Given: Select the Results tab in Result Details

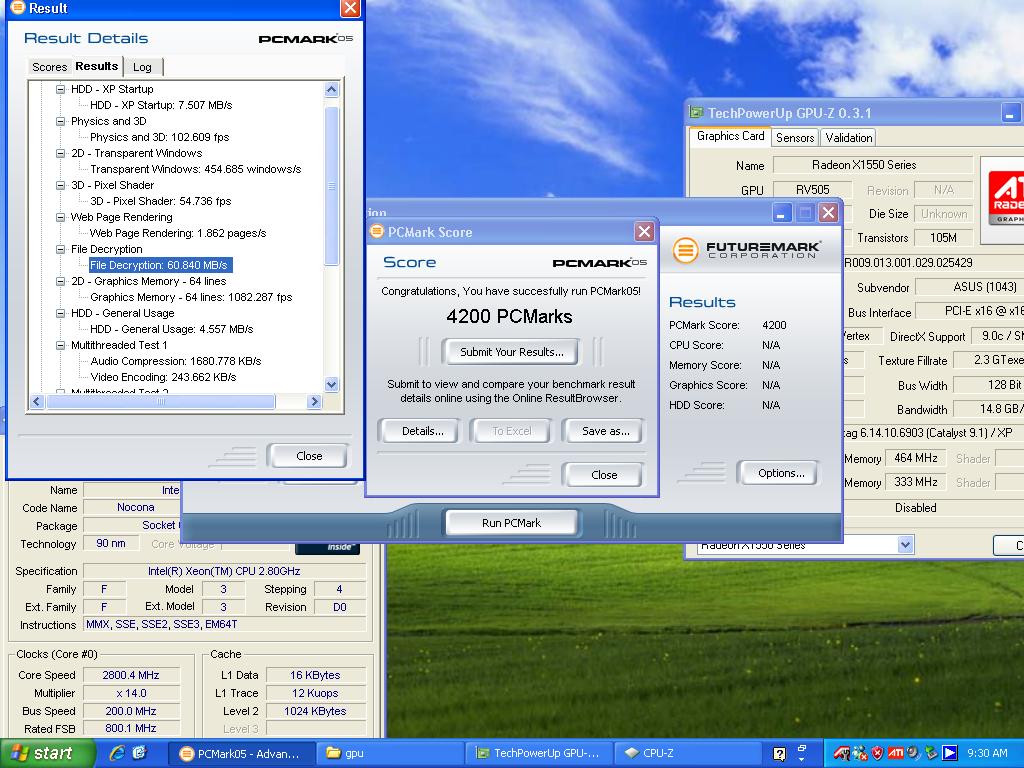Looking at the screenshot, I should click(x=97, y=66).
